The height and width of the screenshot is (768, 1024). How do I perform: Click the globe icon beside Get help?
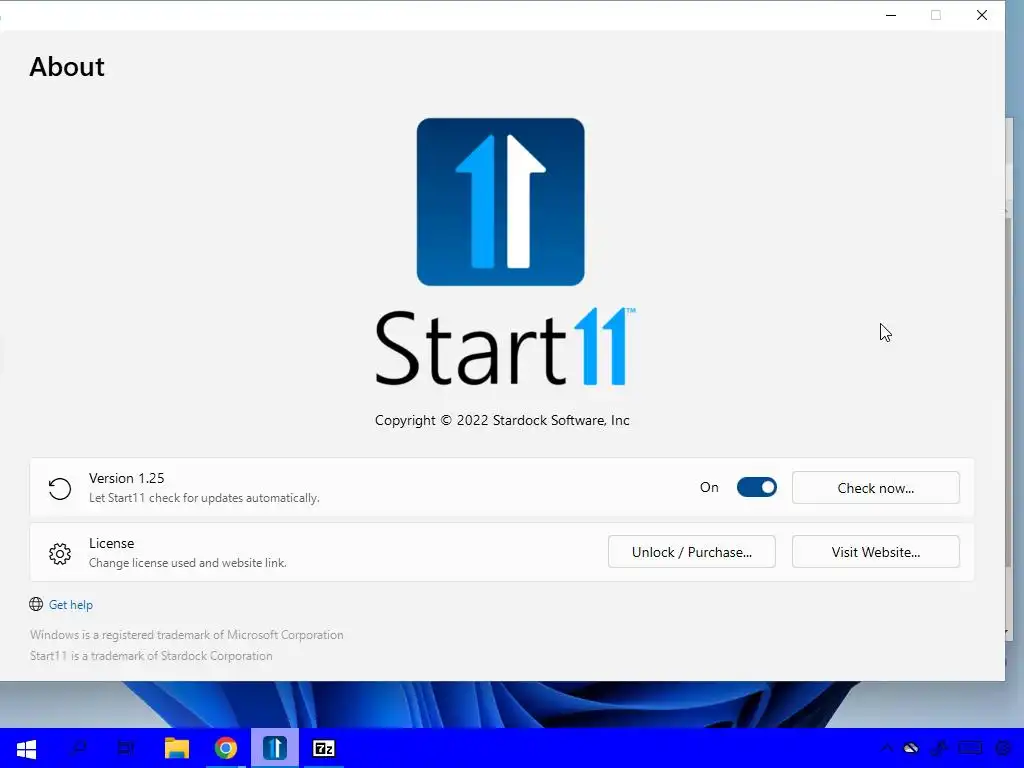pos(36,604)
